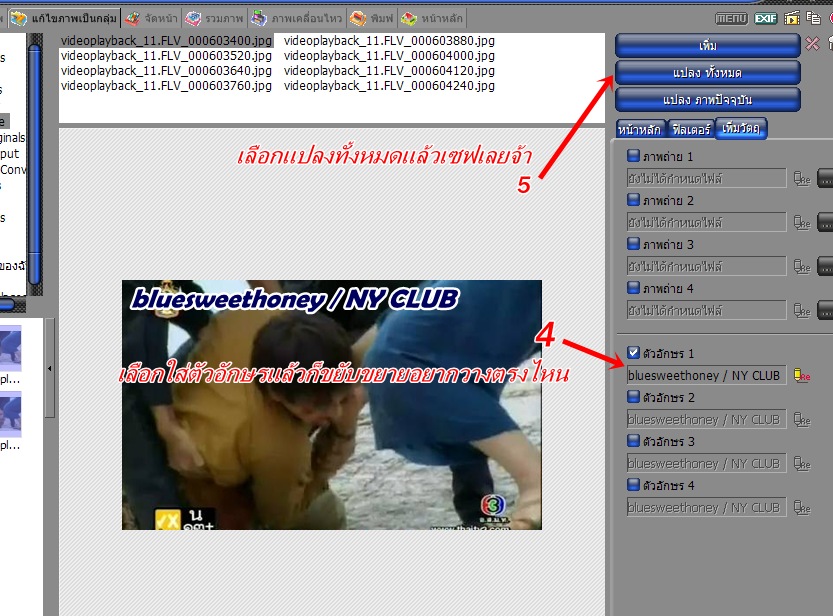Click the ตัวอักษร 4 text field
The image size is (833, 616).
(706, 508)
